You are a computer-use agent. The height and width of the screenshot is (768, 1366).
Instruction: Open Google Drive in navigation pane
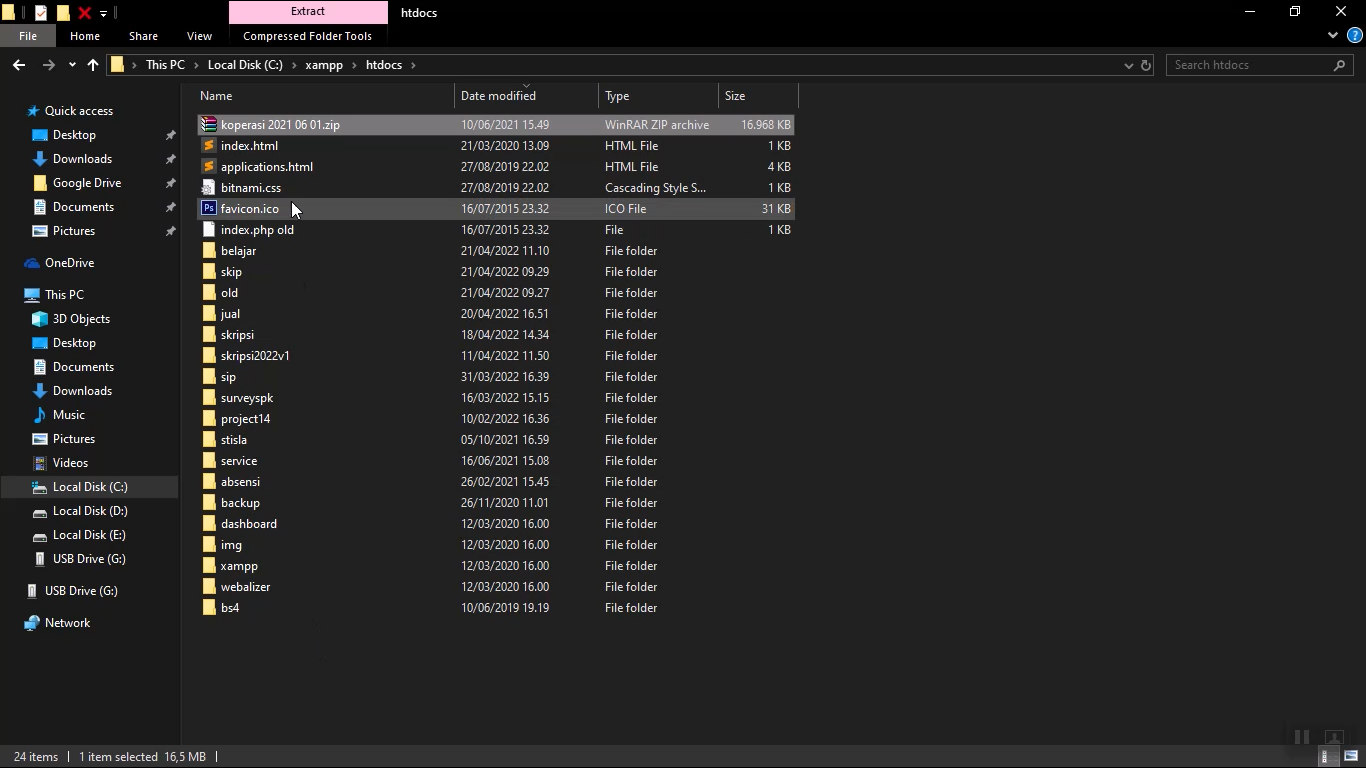tap(87, 183)
